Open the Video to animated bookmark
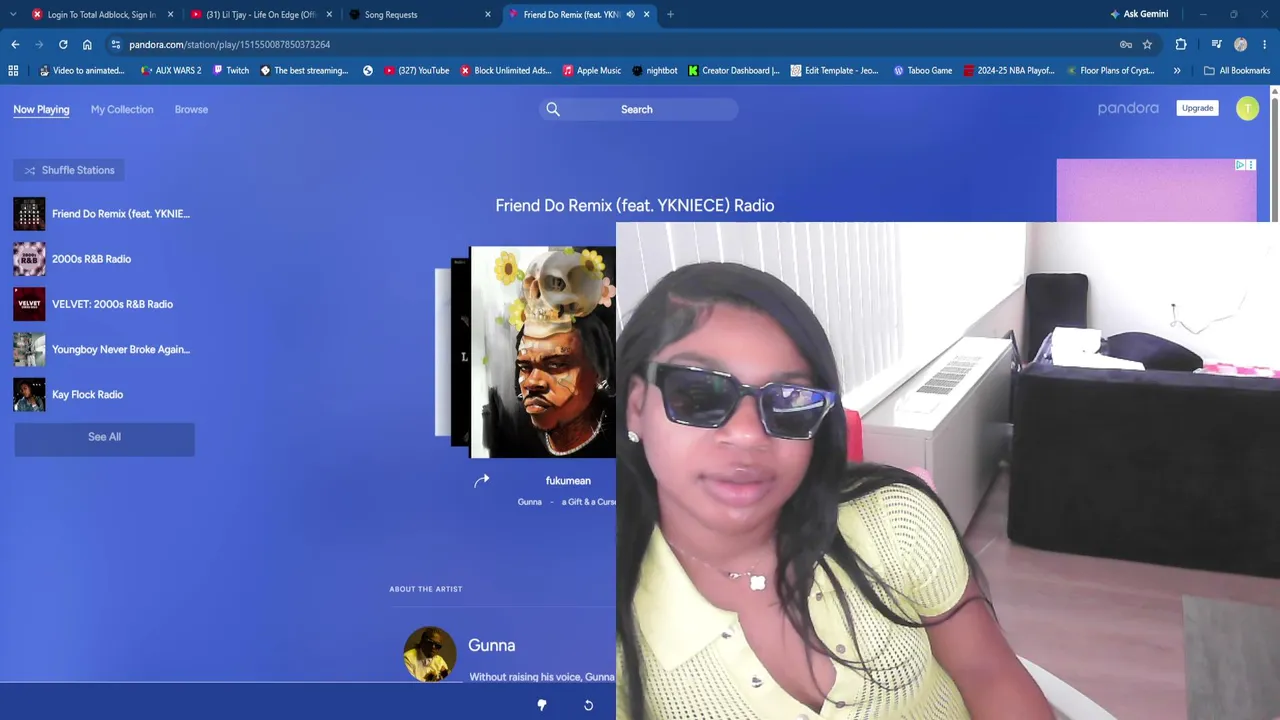This screenshot has height=720, width=1280. click(82, 70)
